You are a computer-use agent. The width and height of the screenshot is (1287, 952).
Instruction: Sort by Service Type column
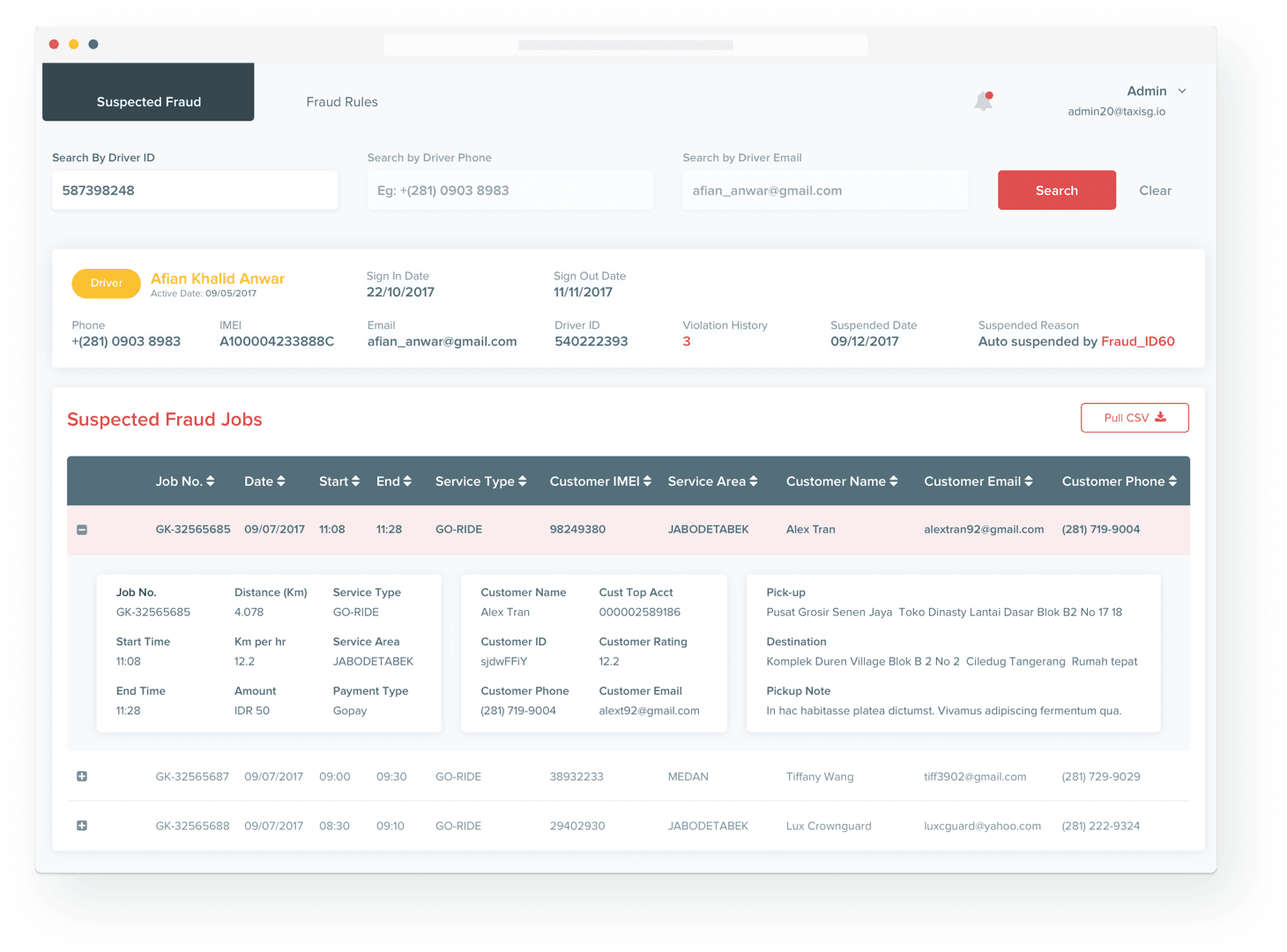click(x=480, y=481)
